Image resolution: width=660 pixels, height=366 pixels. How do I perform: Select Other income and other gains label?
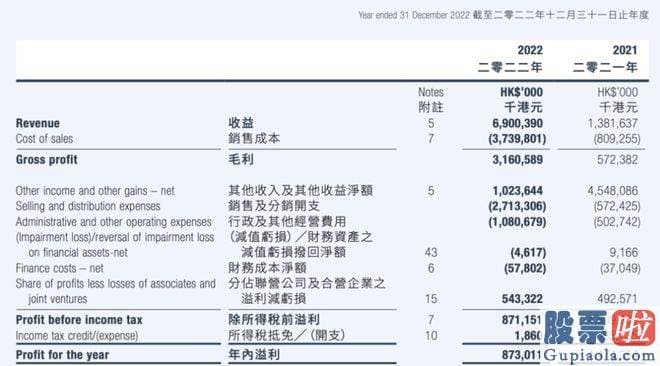coord(95,191)
